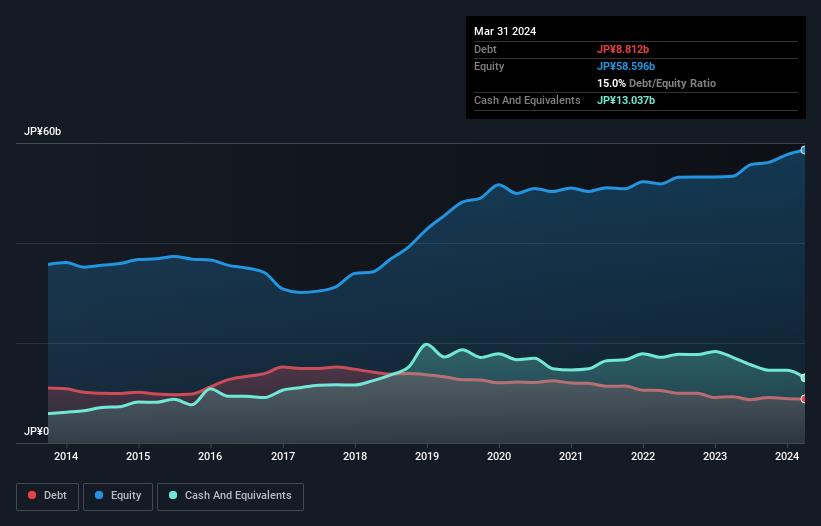Select the 2019 x-axis label
This screenshot has height=526, width=821.
pos(427,457)
